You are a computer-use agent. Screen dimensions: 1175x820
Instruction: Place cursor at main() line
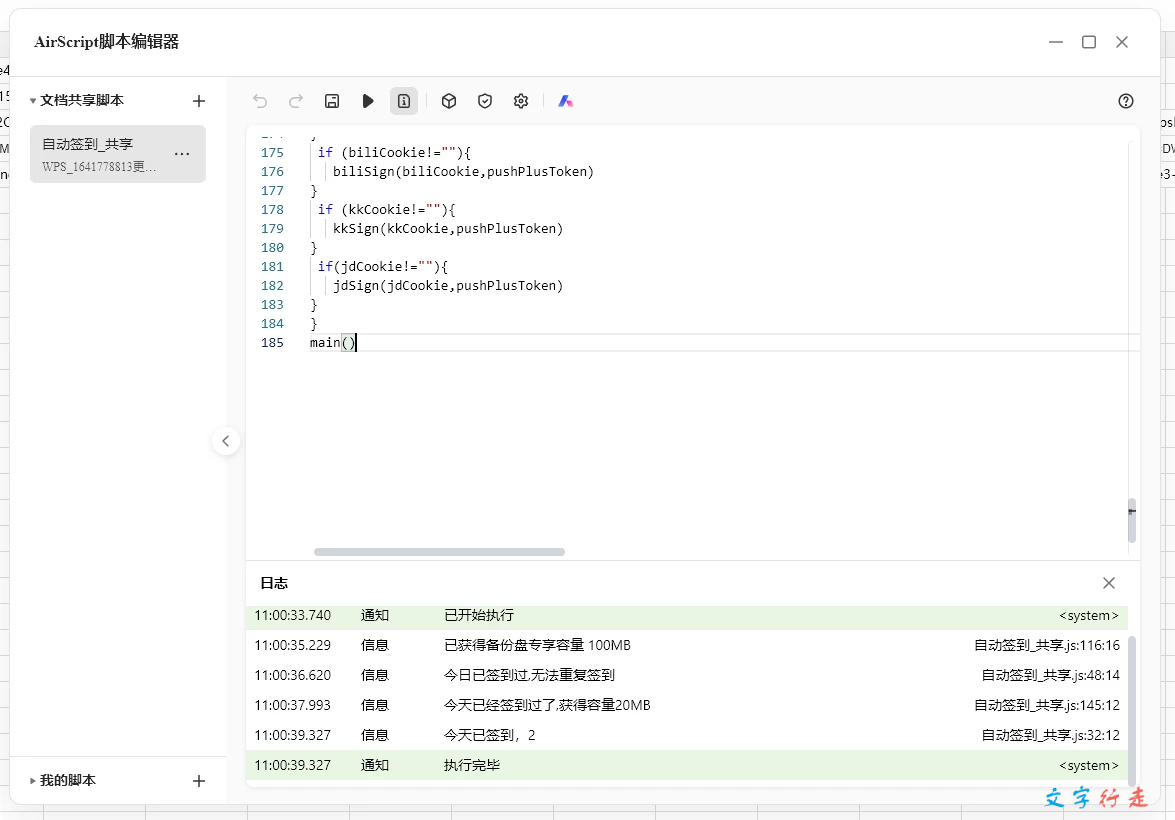pyautogui.click(x=333, y=343)
